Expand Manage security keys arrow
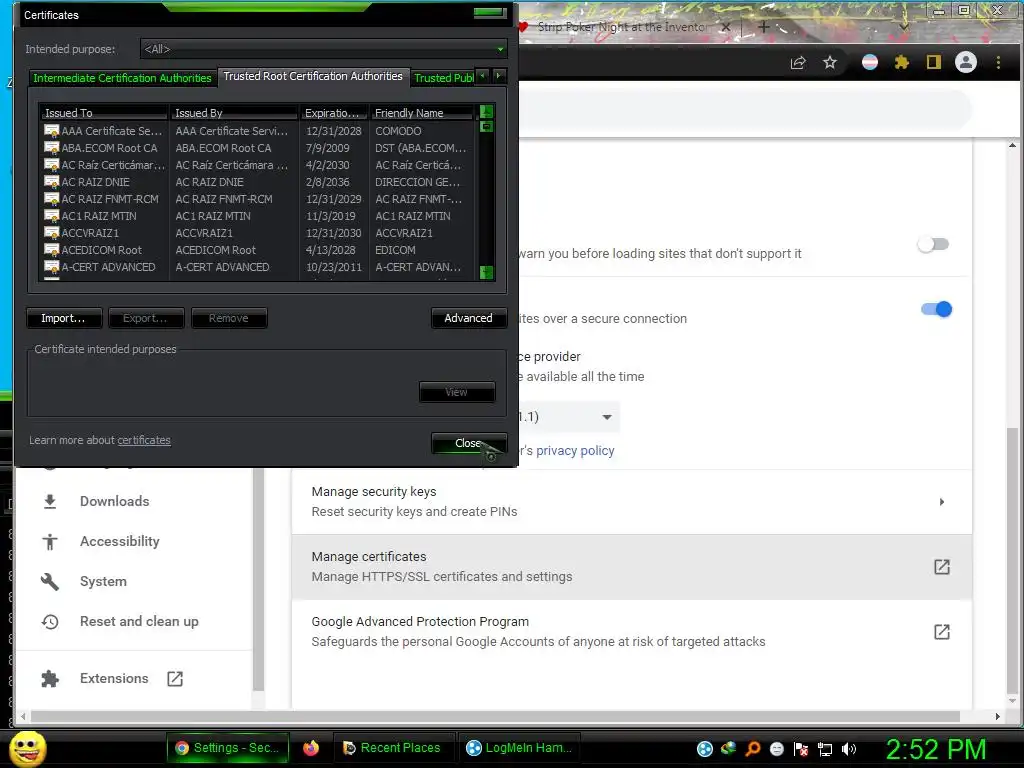 tap(942, 502)
